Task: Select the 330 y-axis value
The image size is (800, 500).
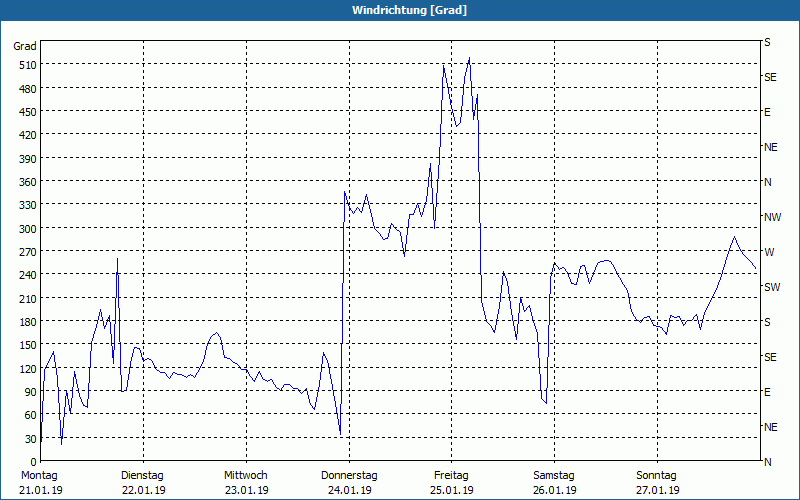Action: coord(28,205)
